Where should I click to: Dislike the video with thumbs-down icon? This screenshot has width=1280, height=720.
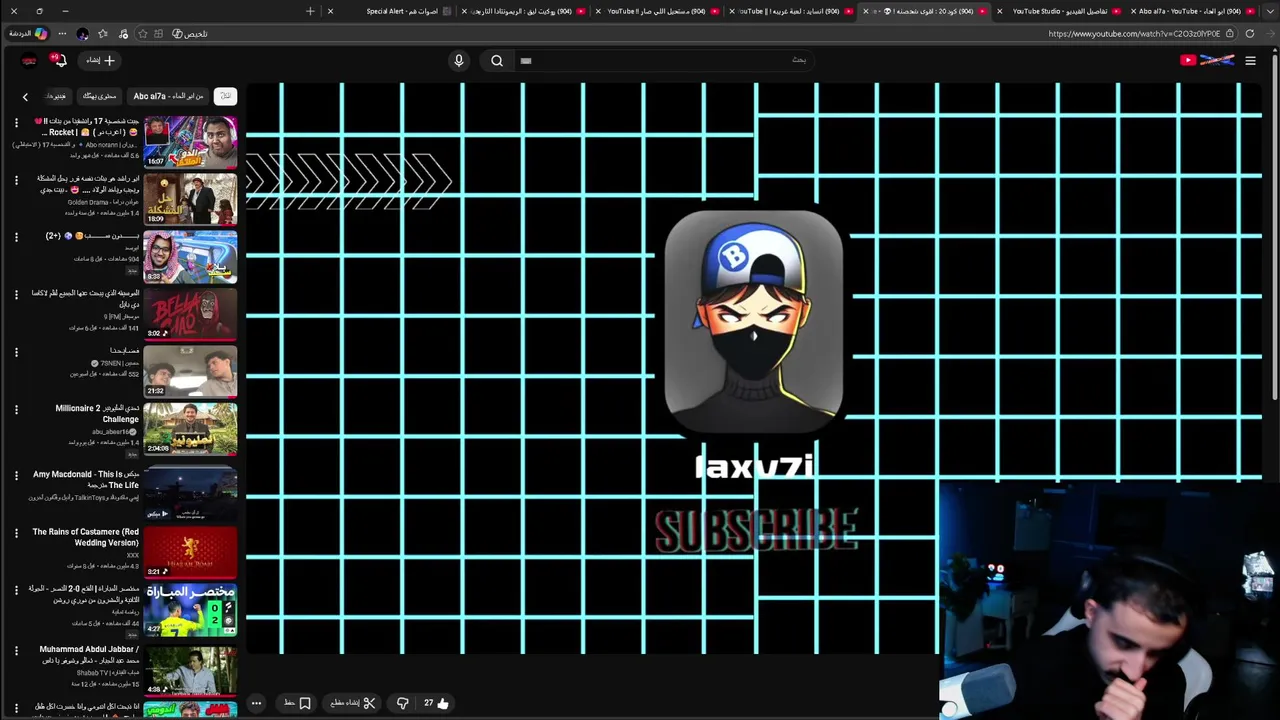tap(402, 703)
